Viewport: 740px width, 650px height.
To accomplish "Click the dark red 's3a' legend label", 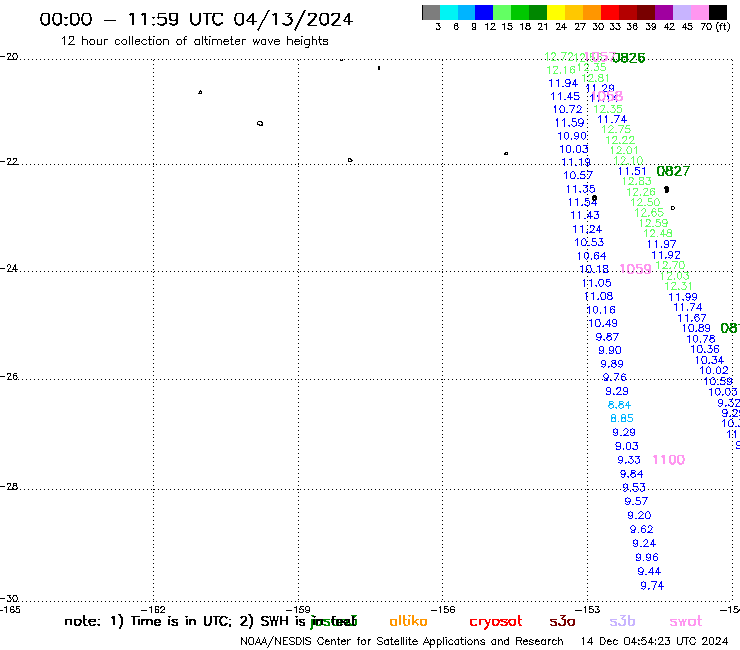I will [x=562, y=621].
